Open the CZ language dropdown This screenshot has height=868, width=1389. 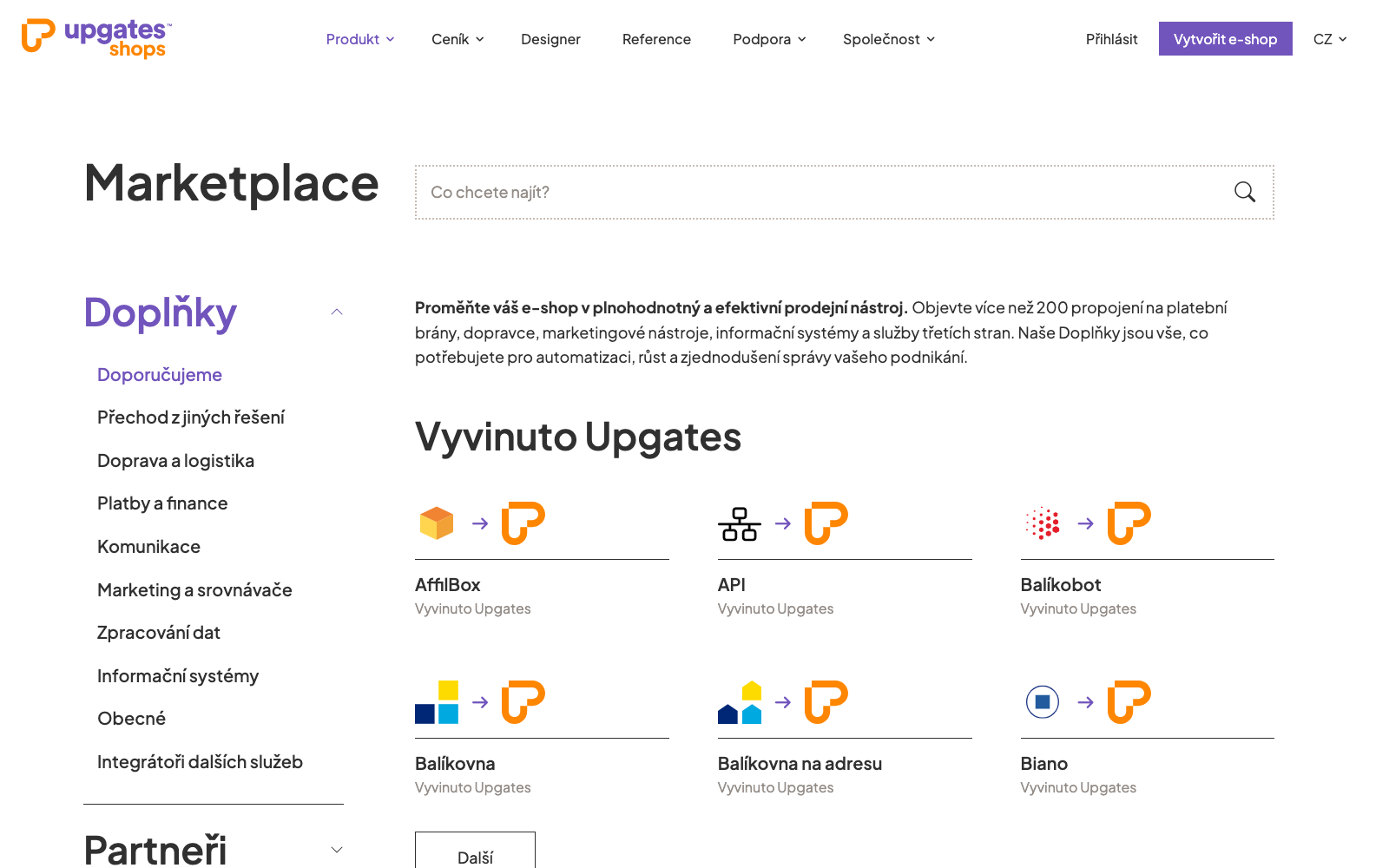point(1330,39)
